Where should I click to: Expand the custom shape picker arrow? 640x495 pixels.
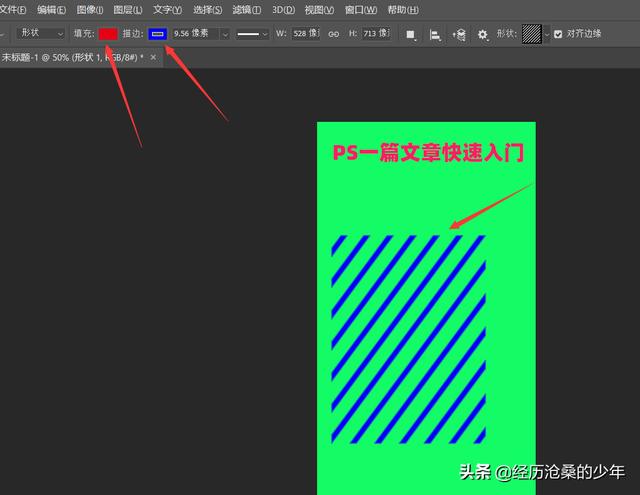(x=547, y=35)
